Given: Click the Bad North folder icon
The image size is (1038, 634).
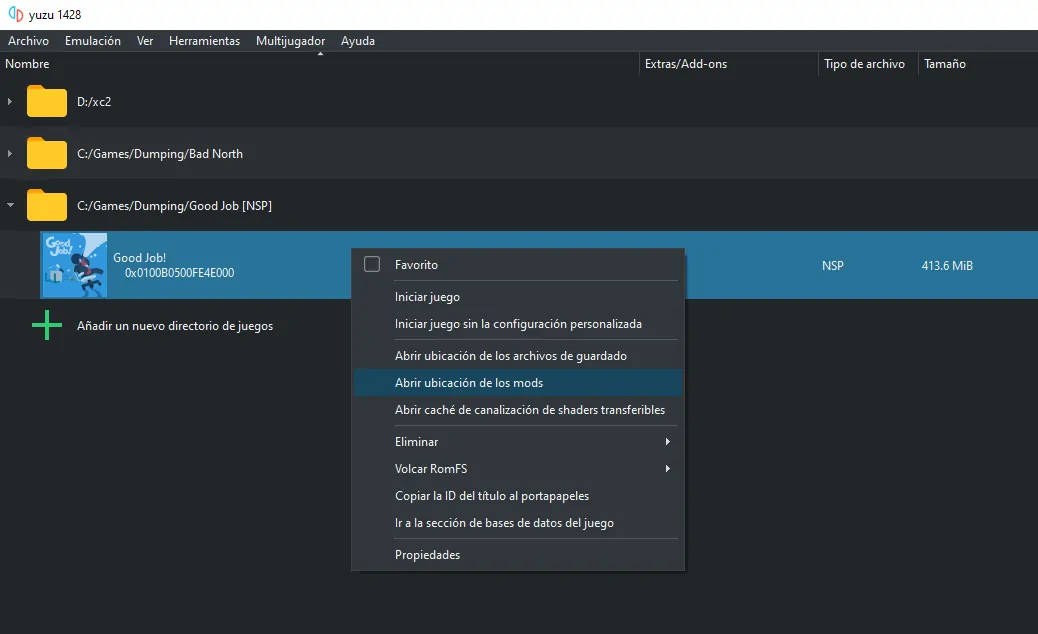Looking at the screenshot, I should (x=47, y=154).
